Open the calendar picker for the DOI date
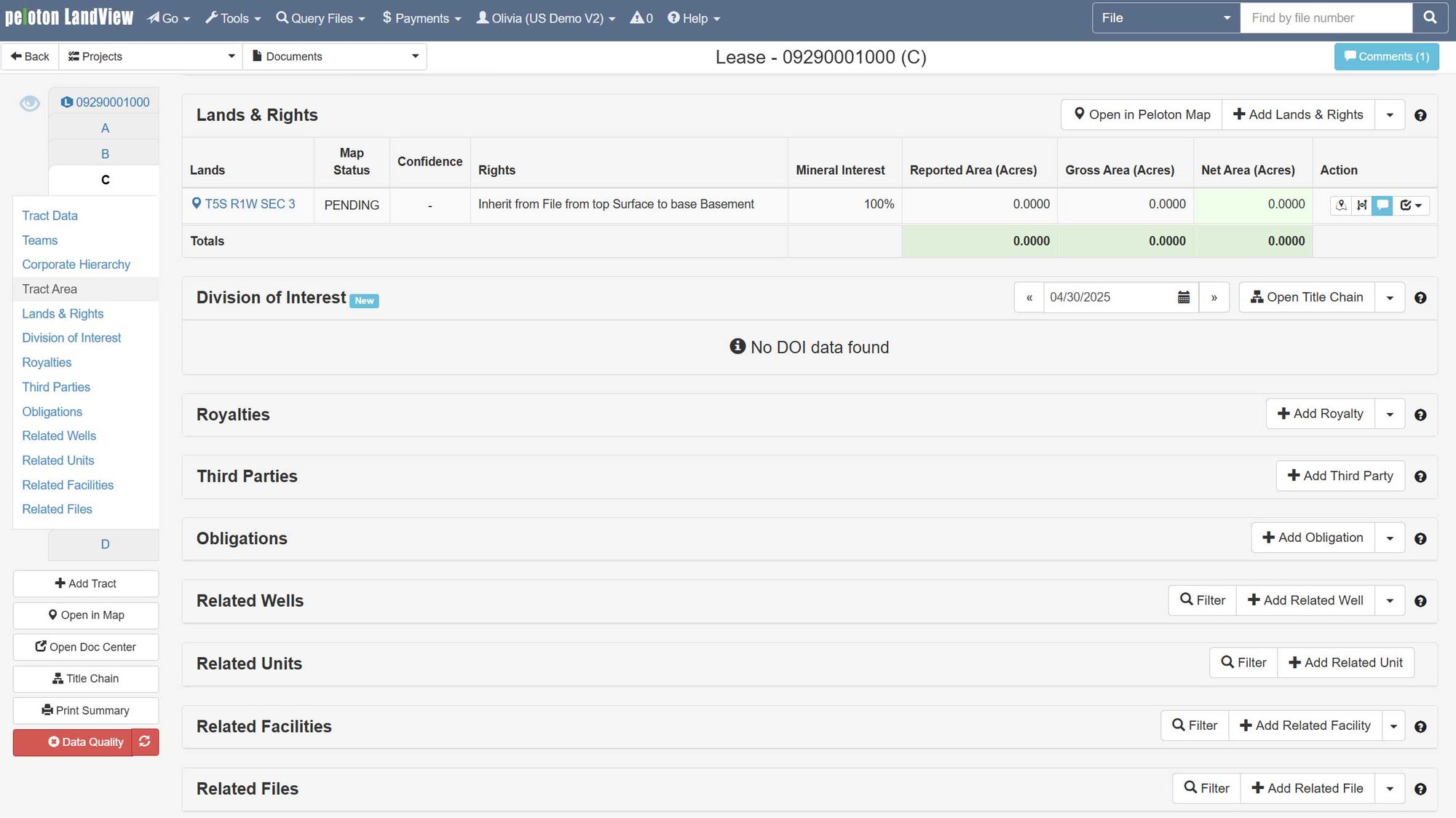1456x818 pixels. [x=1184, y=297]
